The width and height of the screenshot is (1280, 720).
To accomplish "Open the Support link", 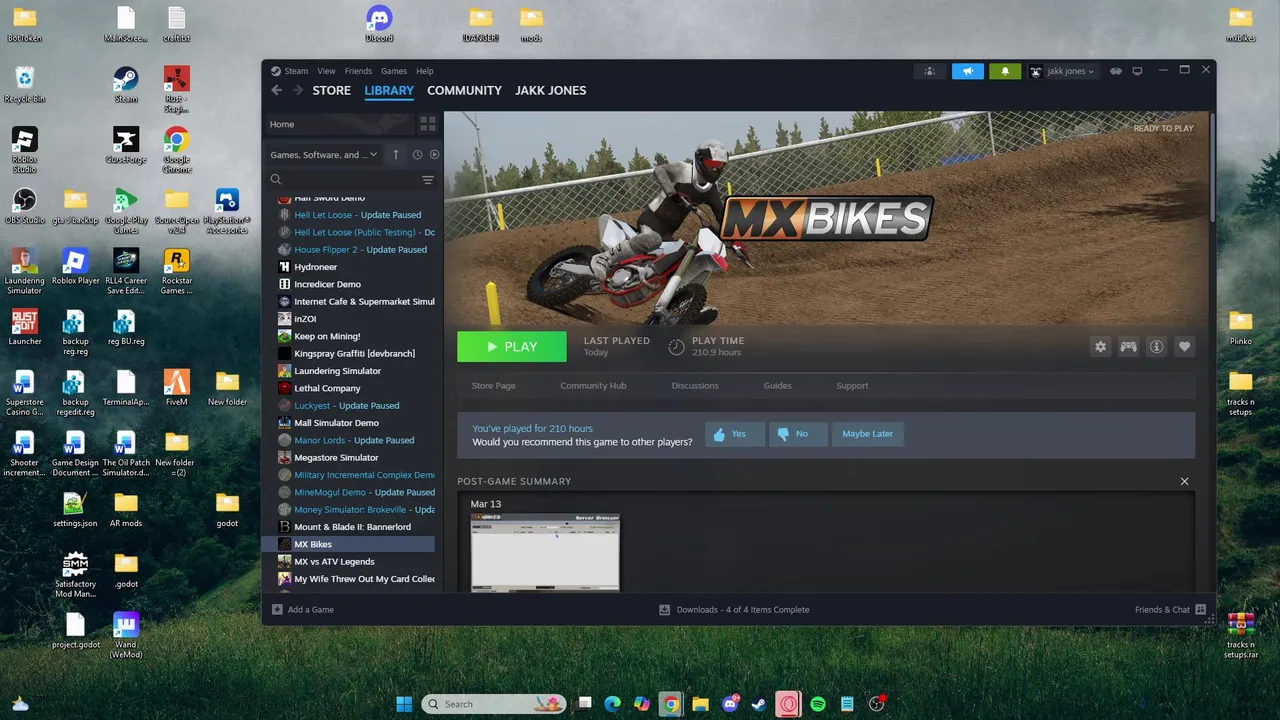I will pos(852,386).
